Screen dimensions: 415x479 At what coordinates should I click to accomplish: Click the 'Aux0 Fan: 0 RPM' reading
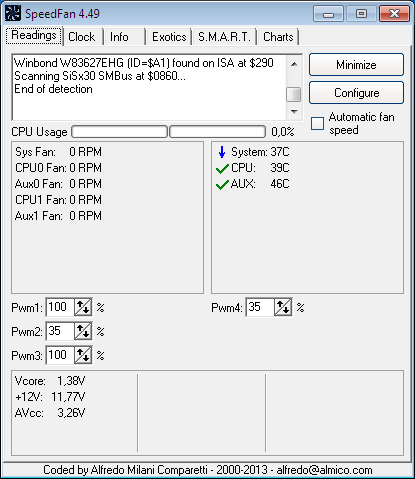click(x=58, y=184)
